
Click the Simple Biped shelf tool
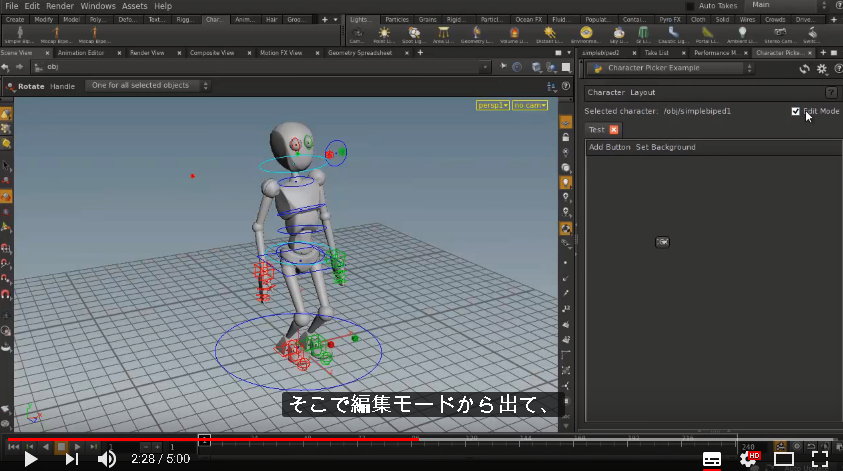pos(20,35)
